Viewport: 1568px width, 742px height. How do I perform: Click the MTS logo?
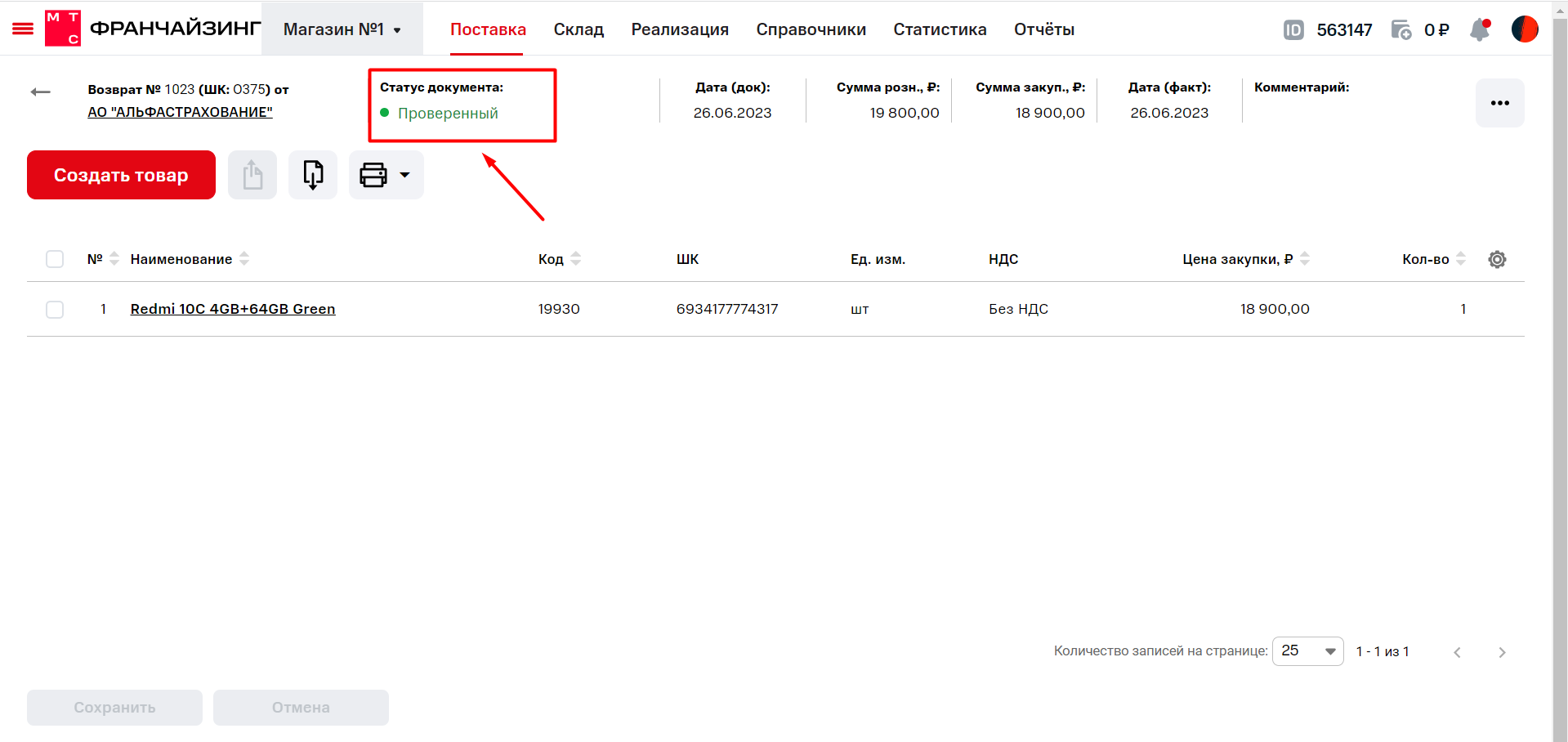63,29
